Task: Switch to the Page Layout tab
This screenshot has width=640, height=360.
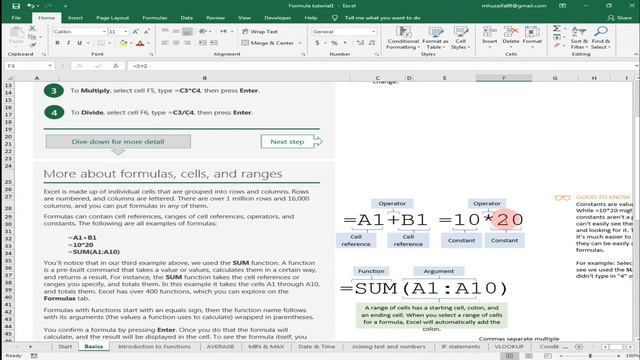Action: (x=113, y=18)
